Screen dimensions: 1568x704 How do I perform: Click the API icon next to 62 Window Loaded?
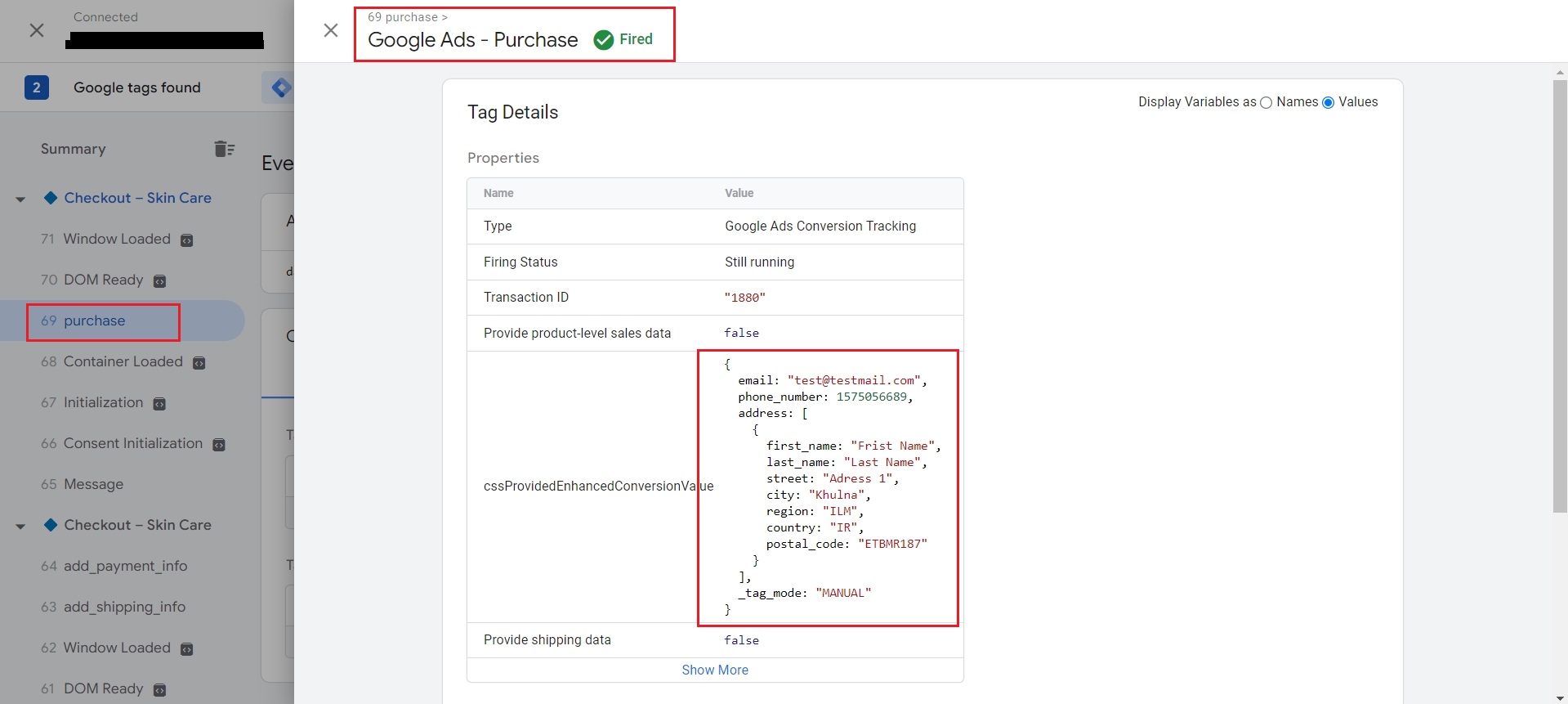click(x=187, y=649)
